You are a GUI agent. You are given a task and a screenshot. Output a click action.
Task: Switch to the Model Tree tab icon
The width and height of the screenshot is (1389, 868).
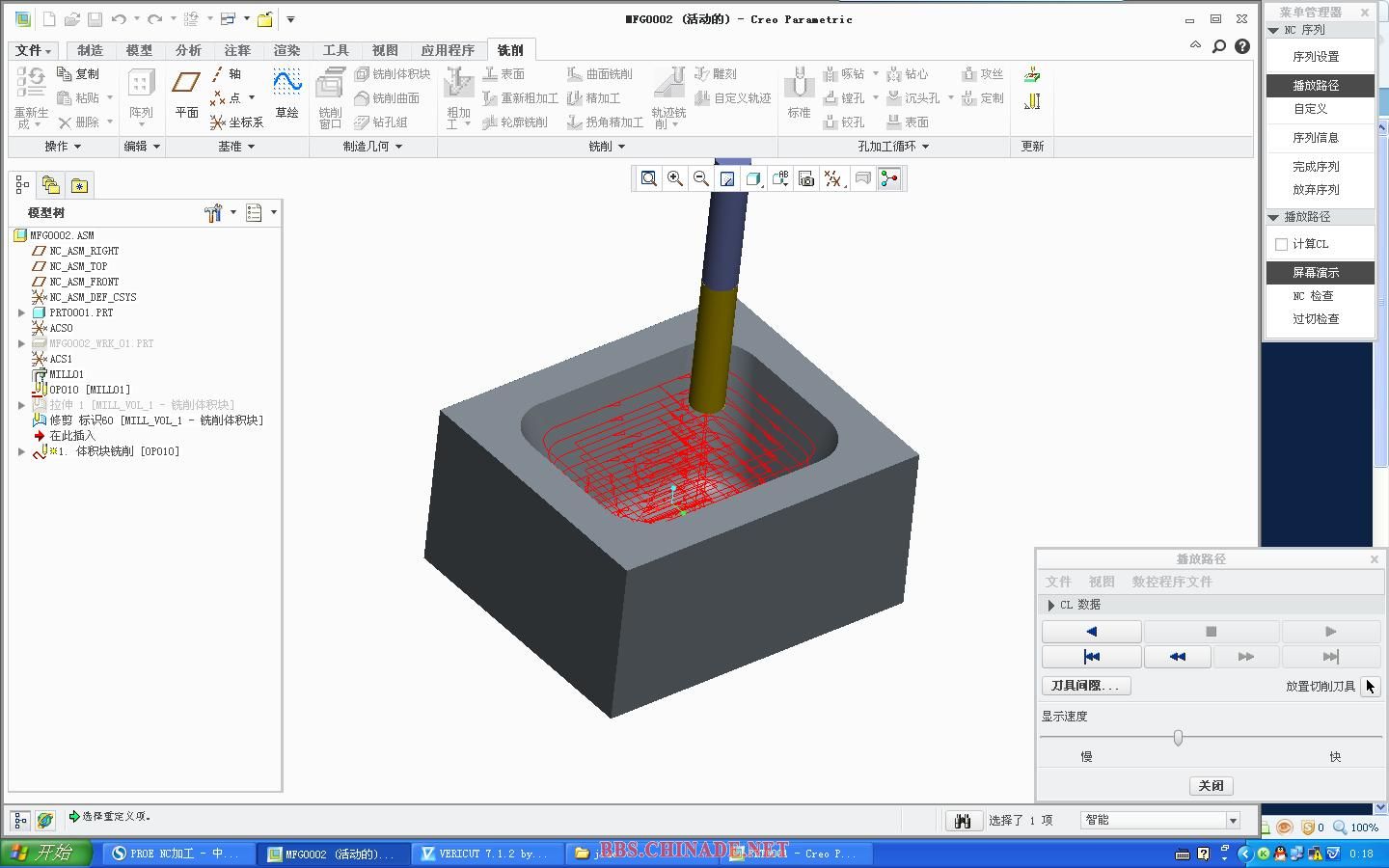(x=22, y=185)
